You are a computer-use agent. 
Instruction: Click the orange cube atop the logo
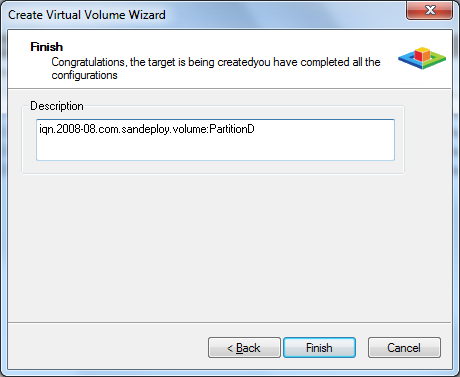click(x=422, y=54)
